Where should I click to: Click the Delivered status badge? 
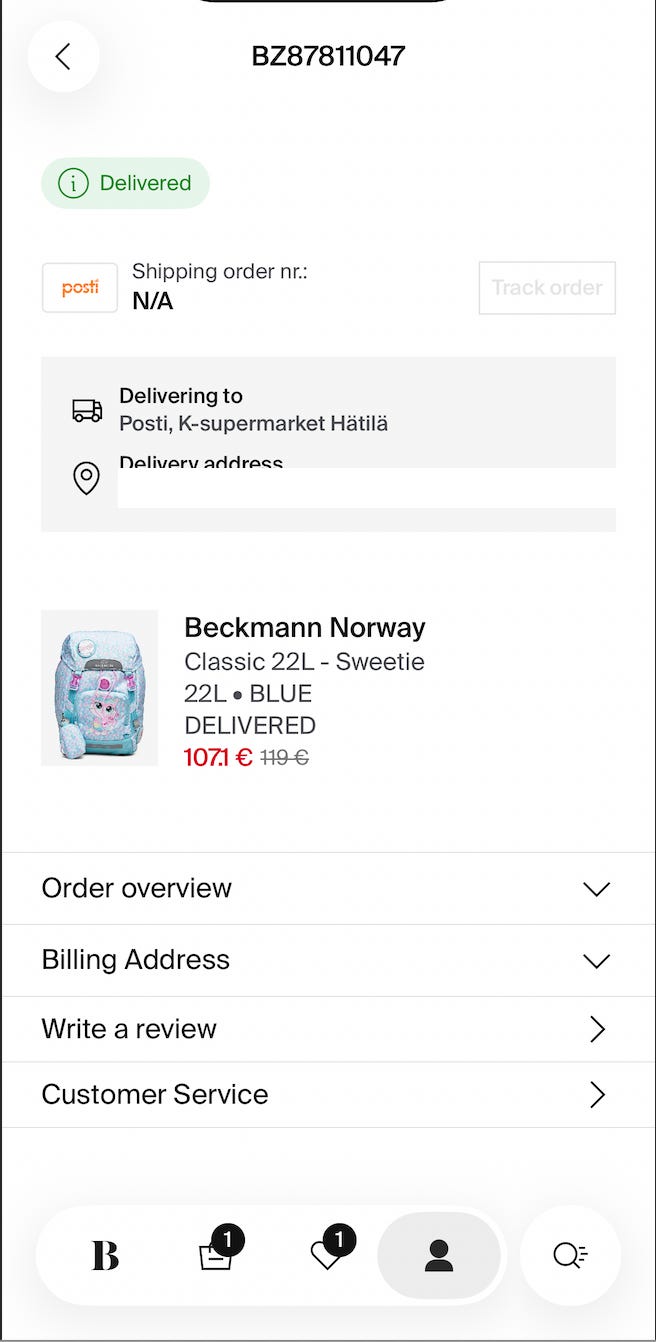125,183
